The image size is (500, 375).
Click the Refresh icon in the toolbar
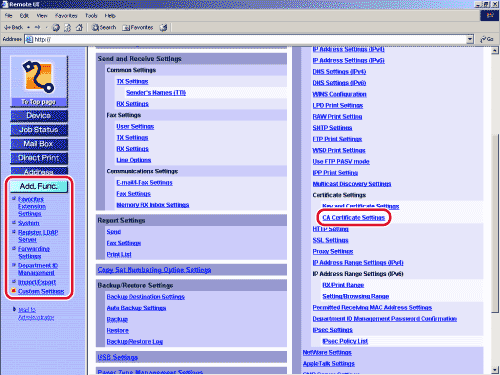(67, 27)
